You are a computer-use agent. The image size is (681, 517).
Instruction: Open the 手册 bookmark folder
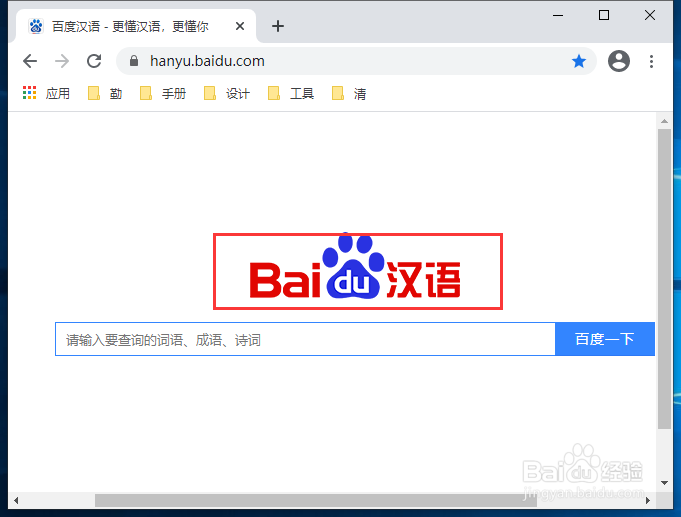(x=163, y=93)
